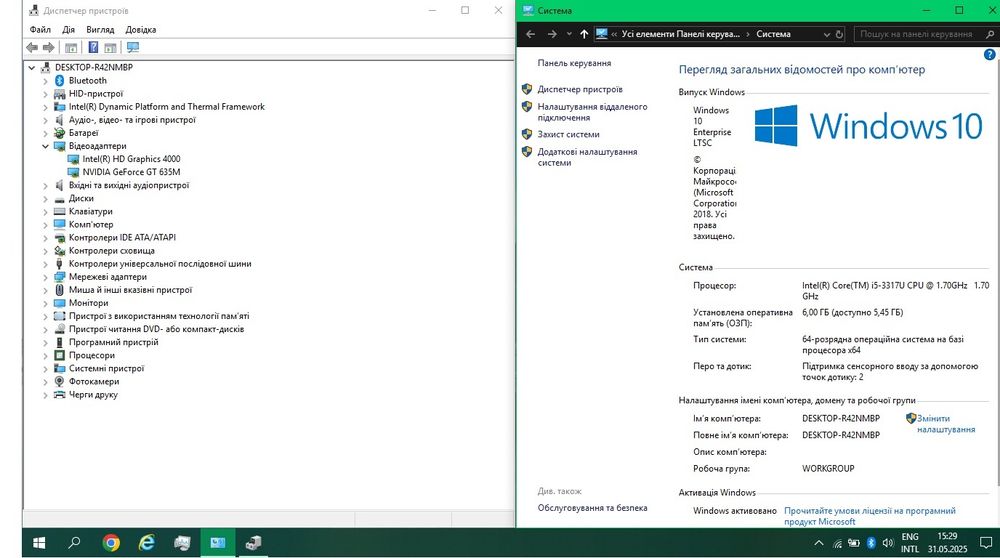The width and height of the screenshot is (1000, 558).
Task: Click the help question mark in Система window
Action: (x=989, y=55)
